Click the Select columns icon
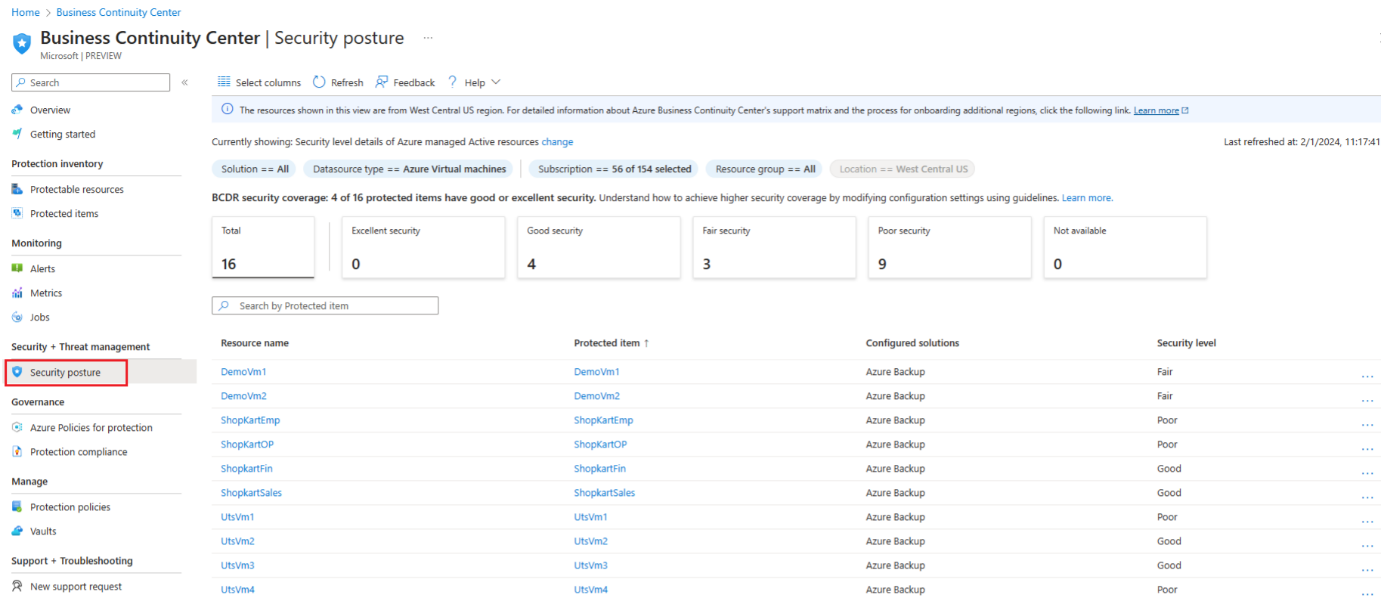The image size is (1381, 607). 227,82
